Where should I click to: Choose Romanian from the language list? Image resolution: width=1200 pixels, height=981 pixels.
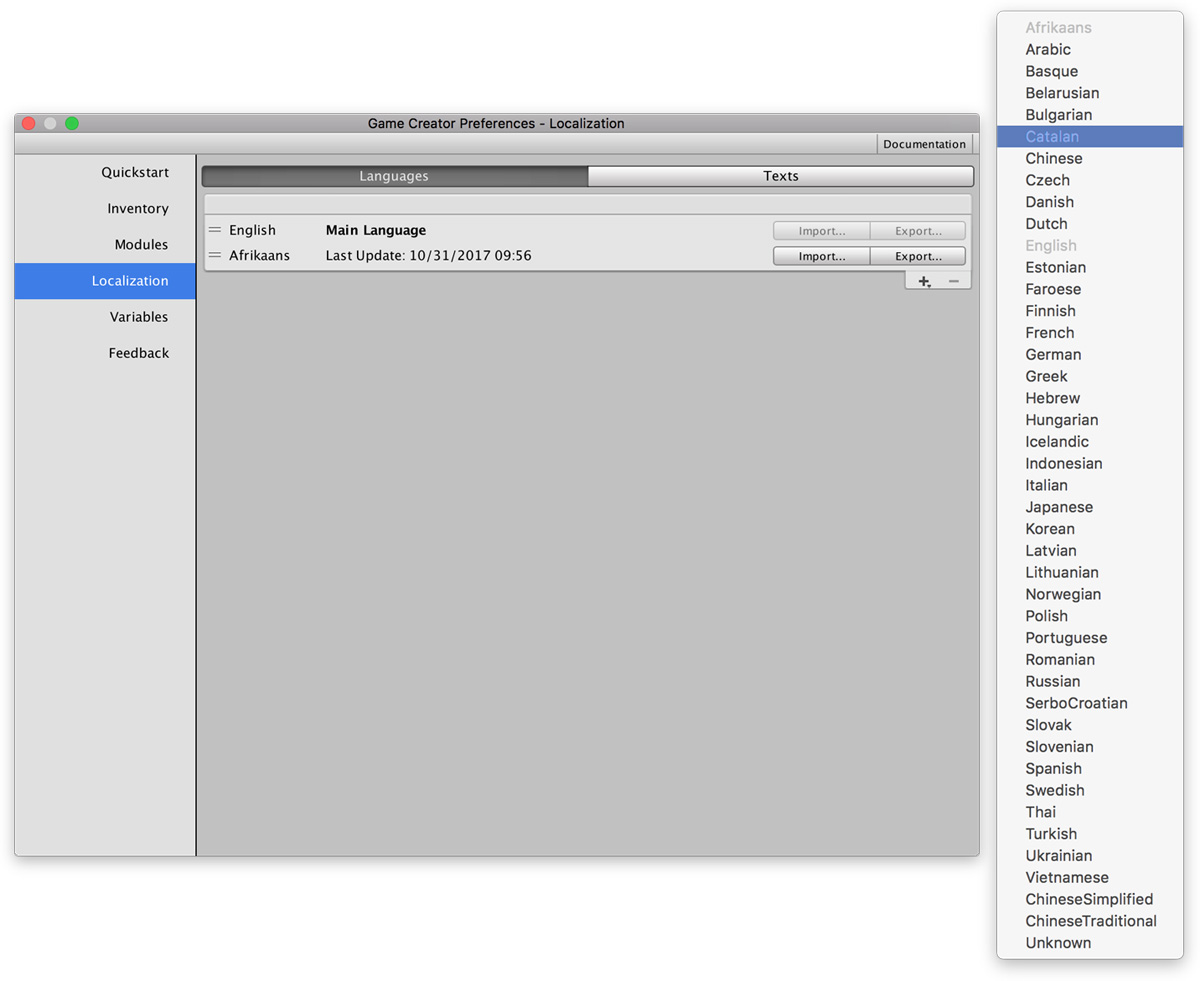pyautogui.click(x=1090, y=660)
